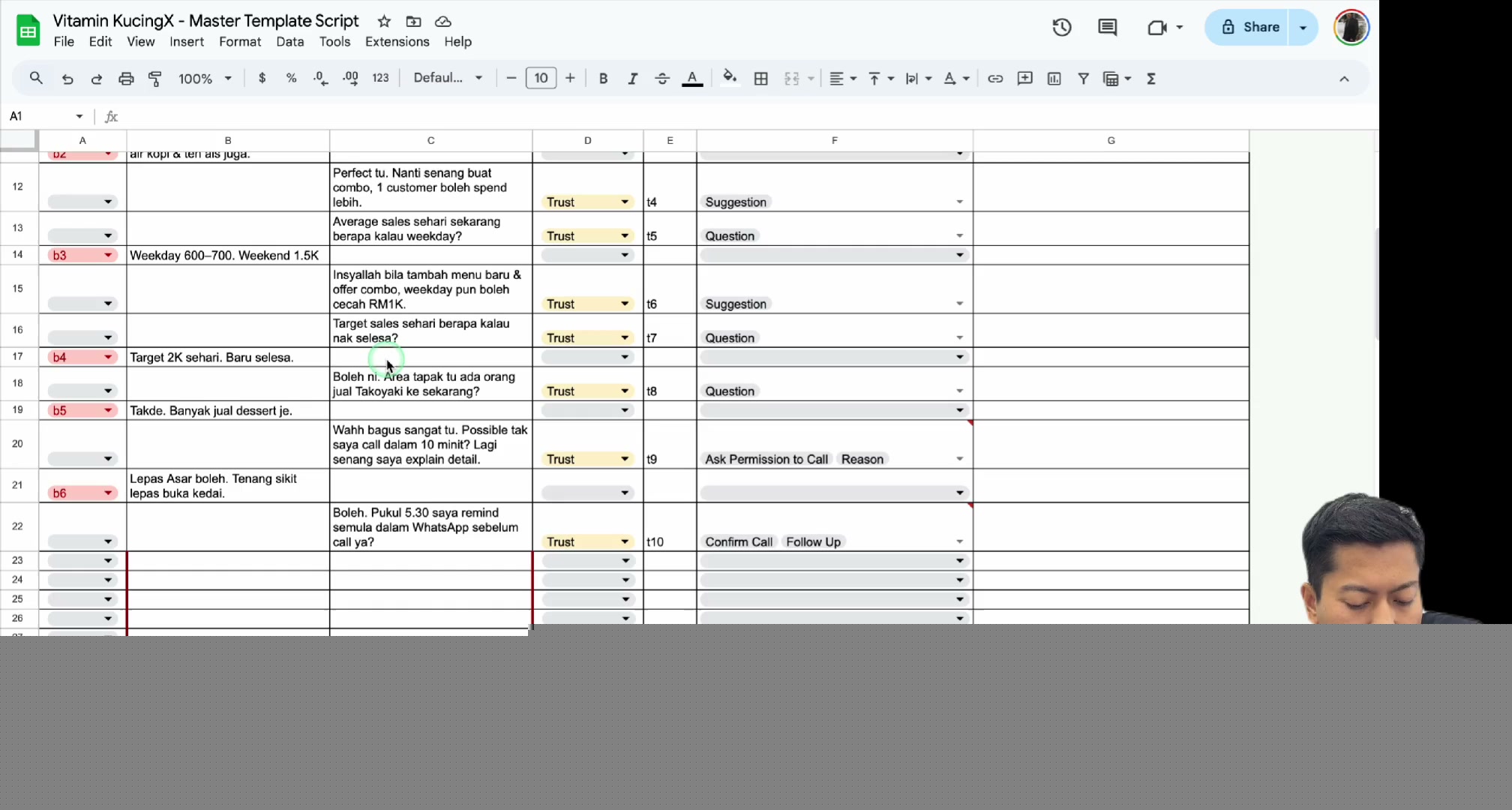Open the Extensions menu
This screenshot has width=1512, height=810.
397,42
